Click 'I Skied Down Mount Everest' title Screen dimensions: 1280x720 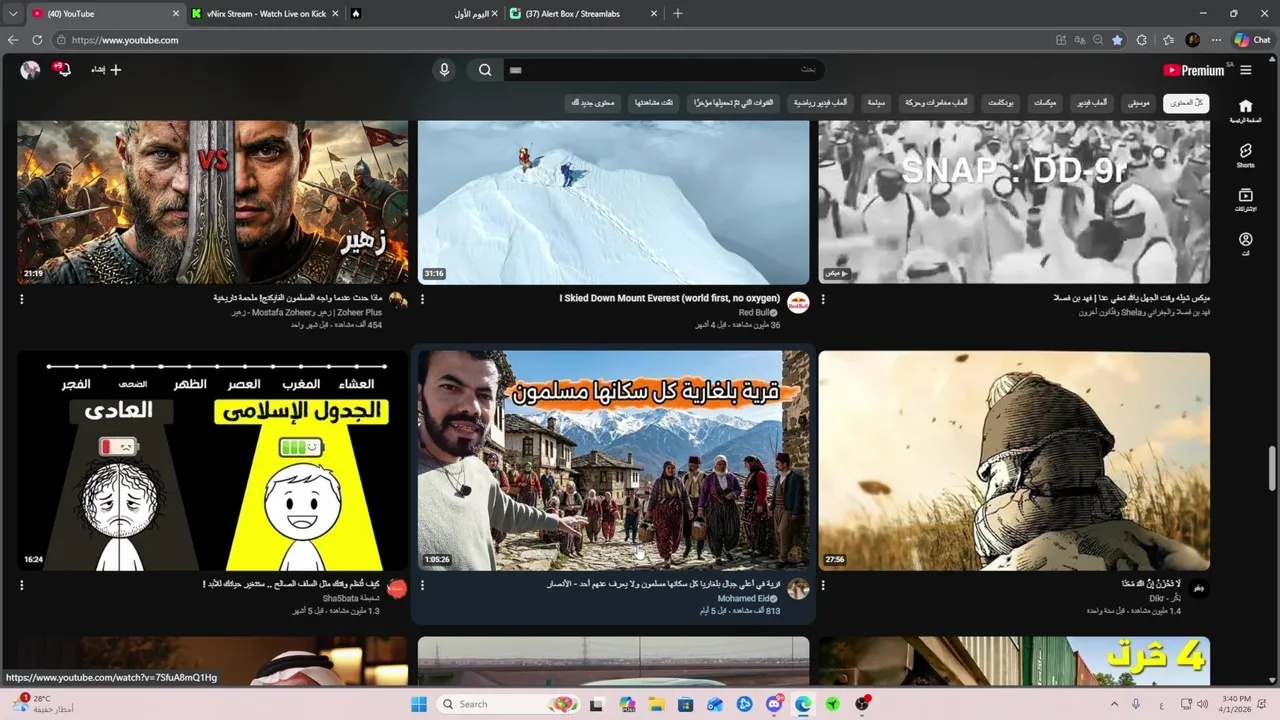[x=670, y=298]
